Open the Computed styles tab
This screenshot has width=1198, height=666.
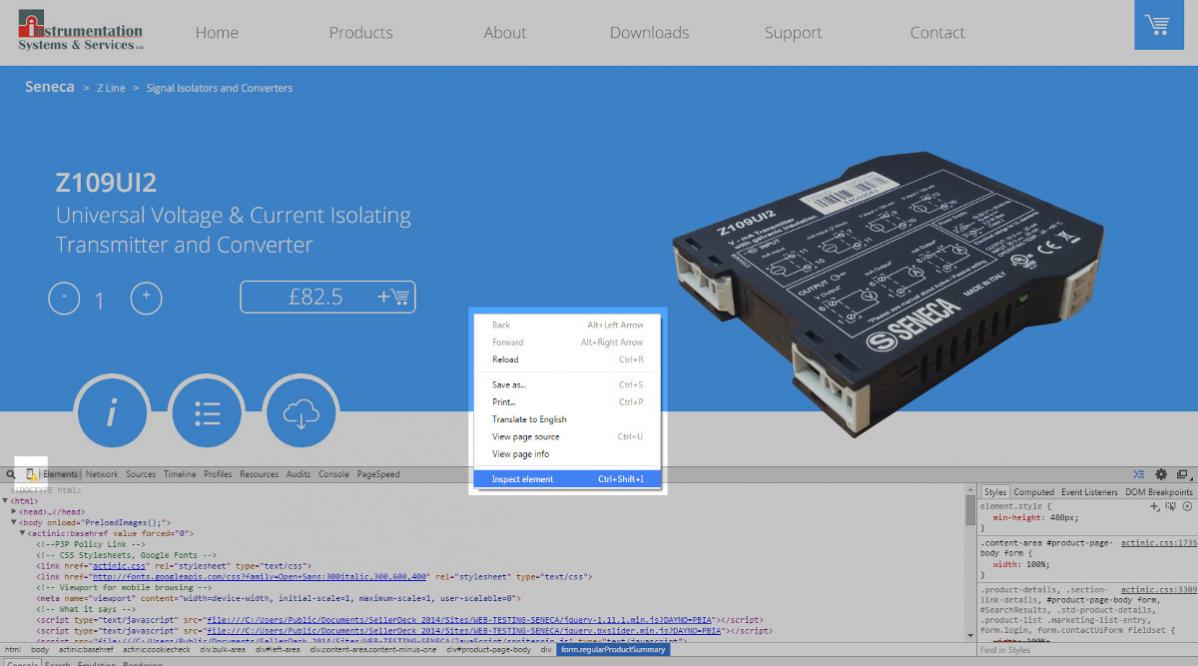click(1034, 492)
